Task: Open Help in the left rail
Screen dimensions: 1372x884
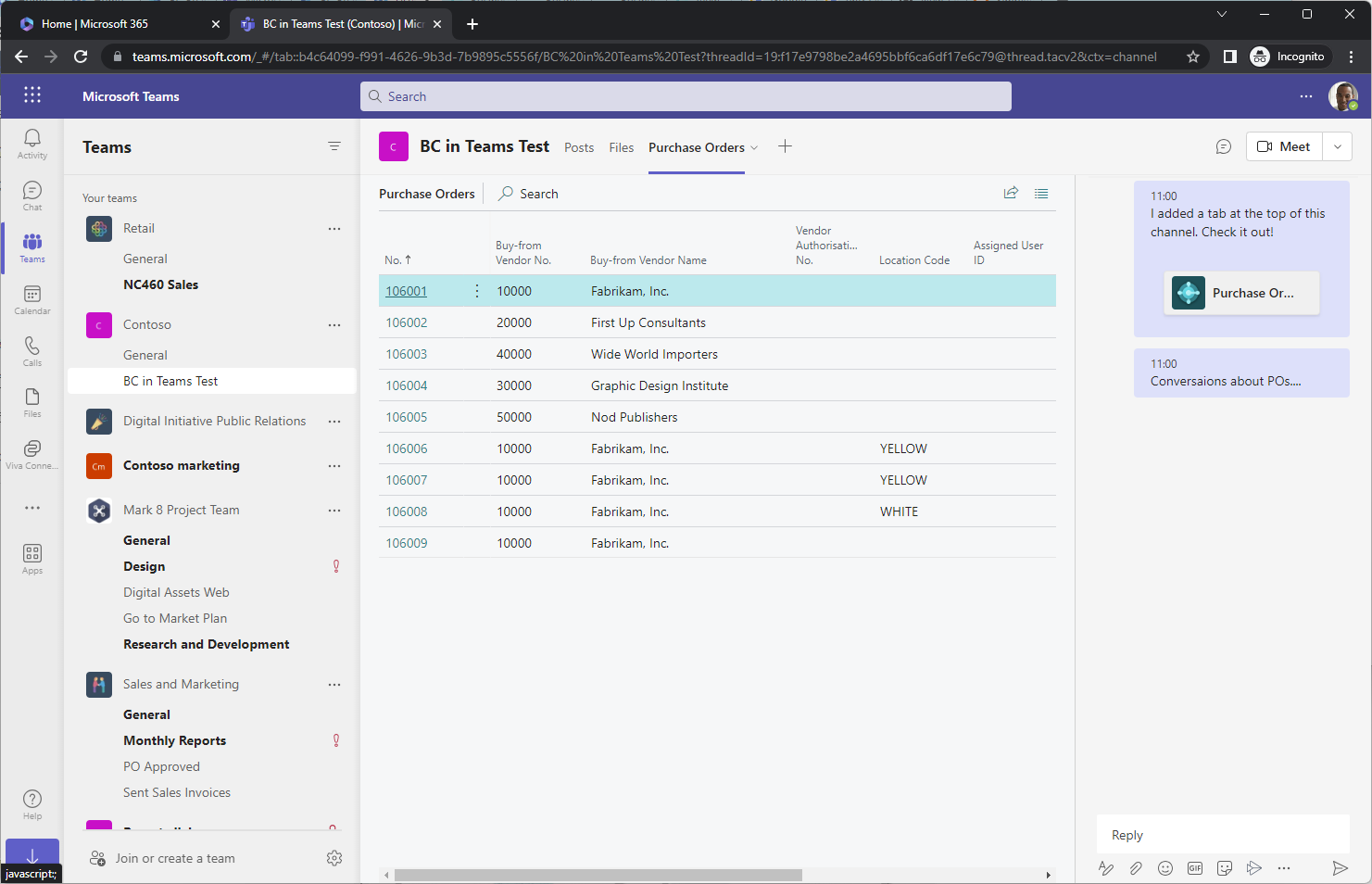Action: click(32, 804)
